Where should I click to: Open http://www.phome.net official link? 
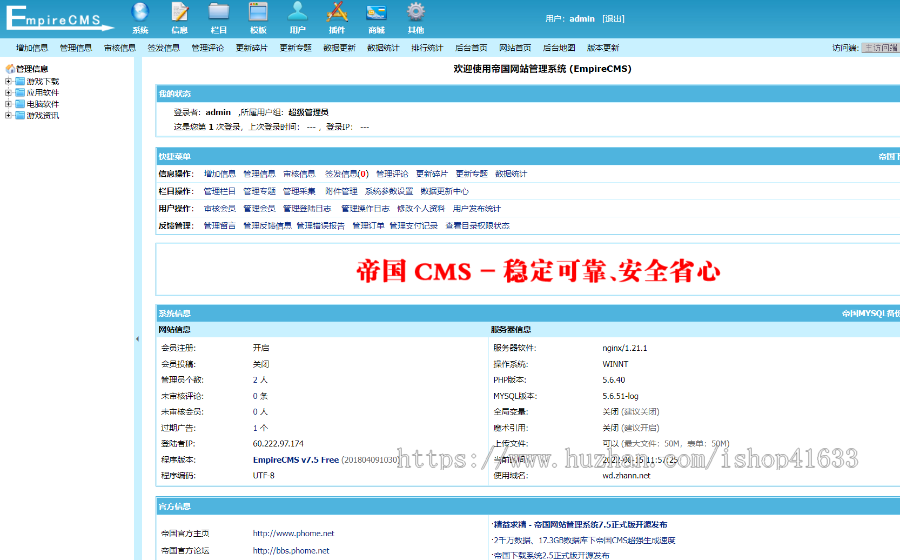point(293,533)
